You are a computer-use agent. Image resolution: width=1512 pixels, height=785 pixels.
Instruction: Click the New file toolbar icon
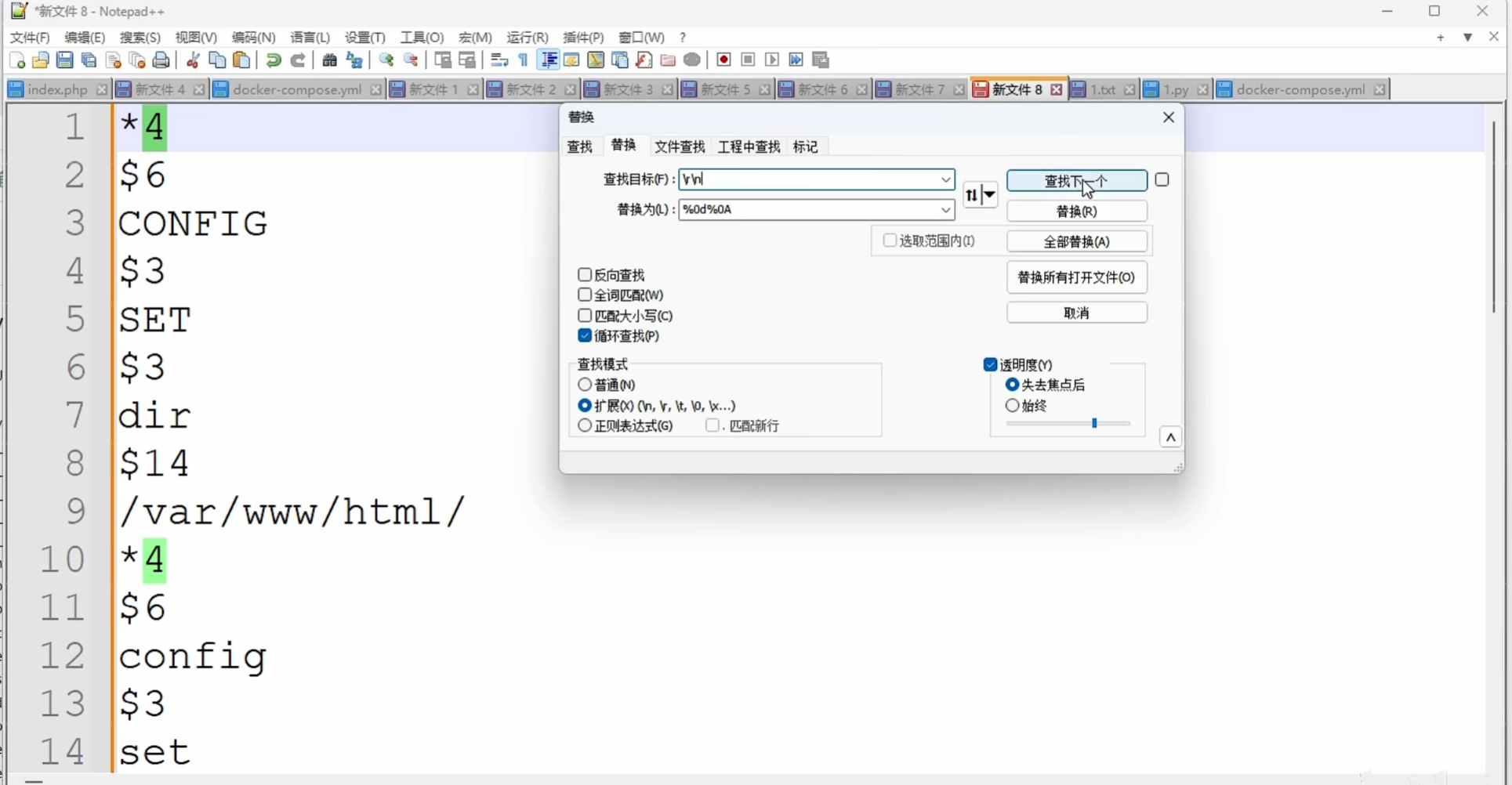[17, 60]
